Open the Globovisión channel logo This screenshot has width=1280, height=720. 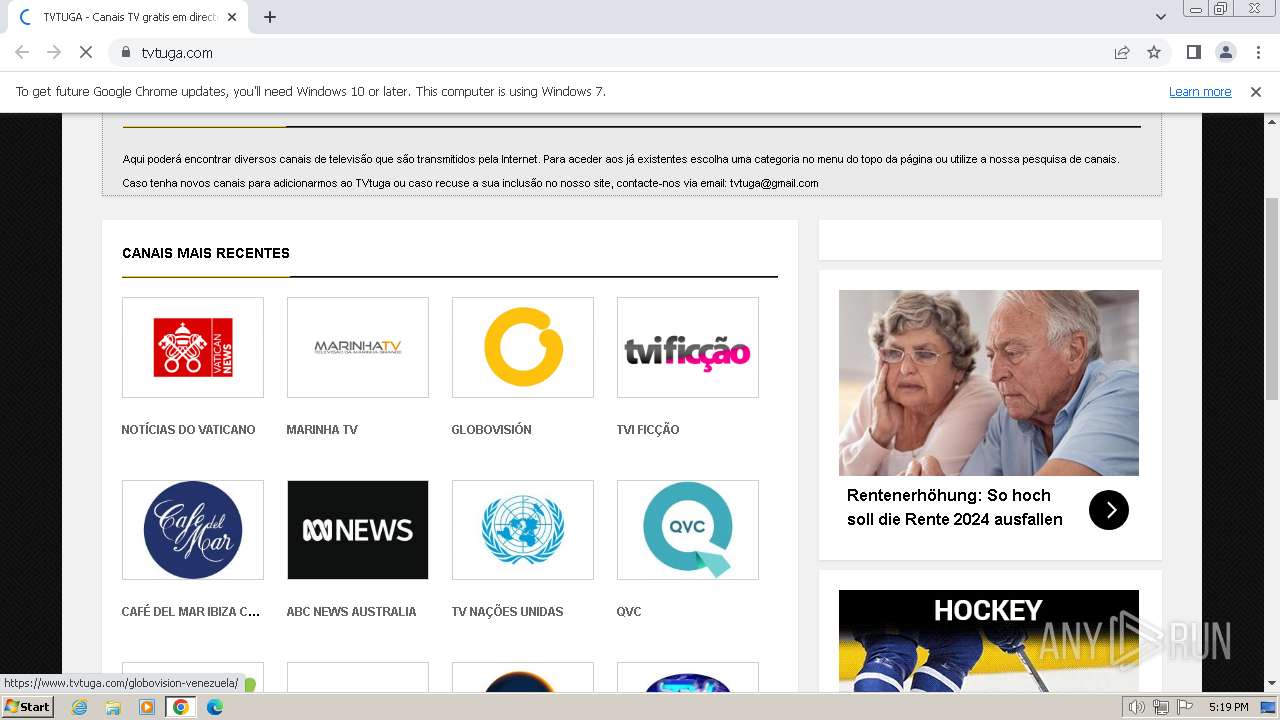pos(523,347)
